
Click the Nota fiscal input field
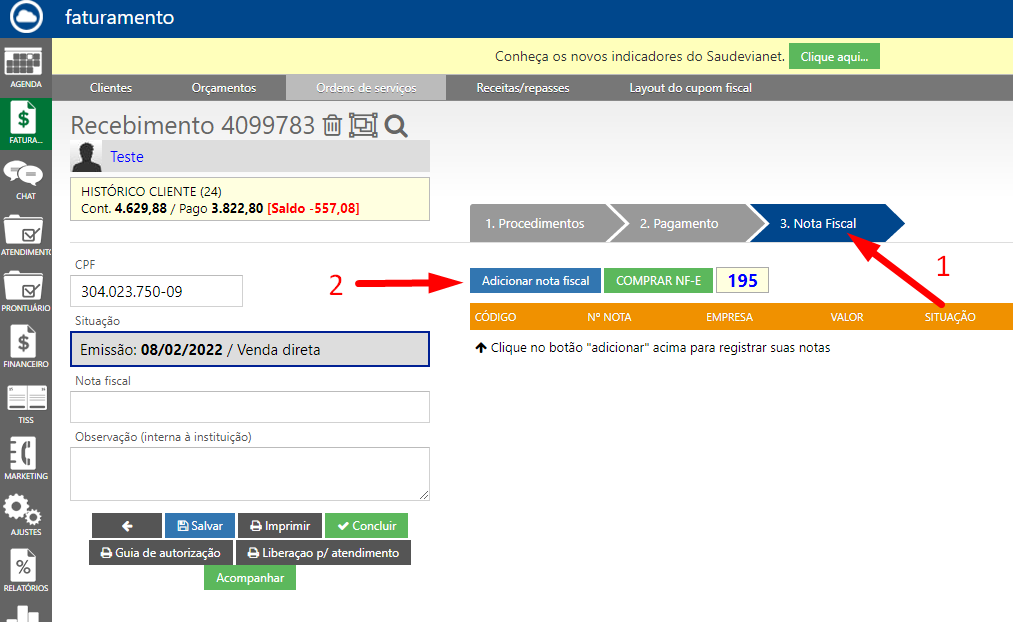pyautogui.click(x=250, y=407)
